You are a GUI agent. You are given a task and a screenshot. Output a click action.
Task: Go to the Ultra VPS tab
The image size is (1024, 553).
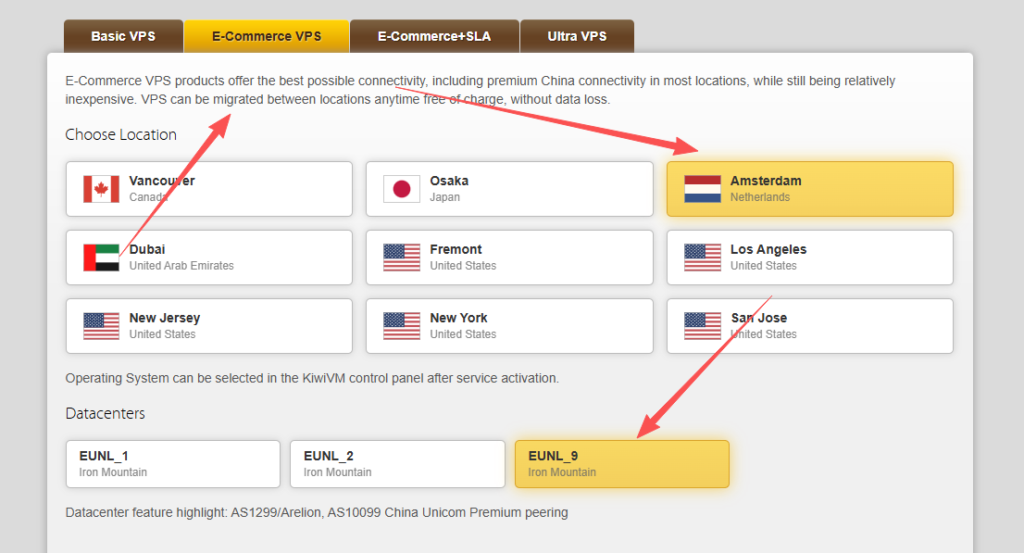[x=576, y=36]
